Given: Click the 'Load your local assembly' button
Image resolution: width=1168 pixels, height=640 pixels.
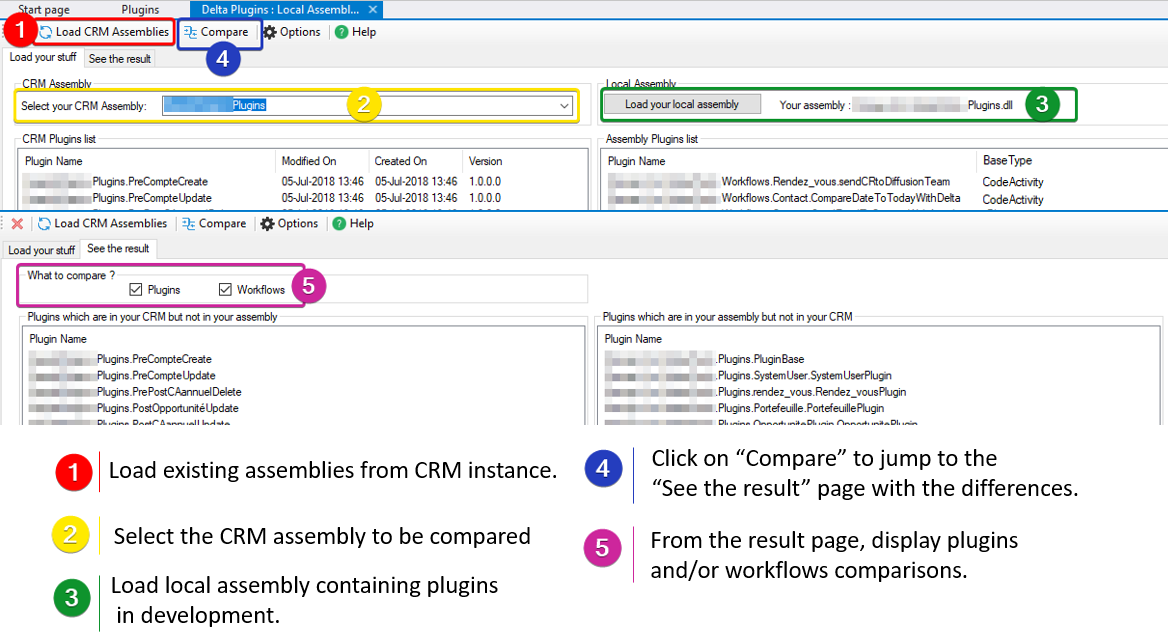Looking at the screenshot, I should point(682,104).
